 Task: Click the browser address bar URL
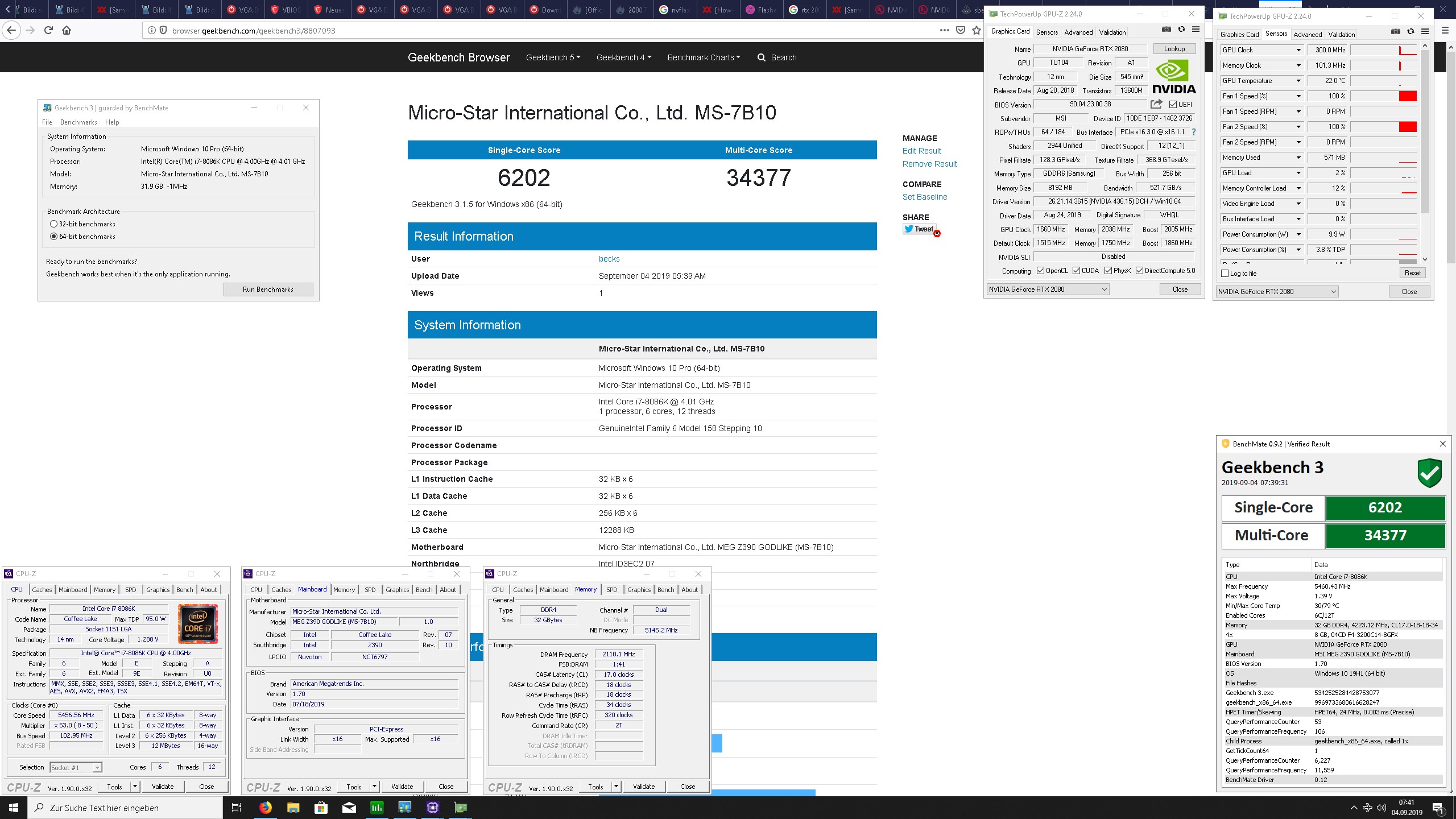254,31
